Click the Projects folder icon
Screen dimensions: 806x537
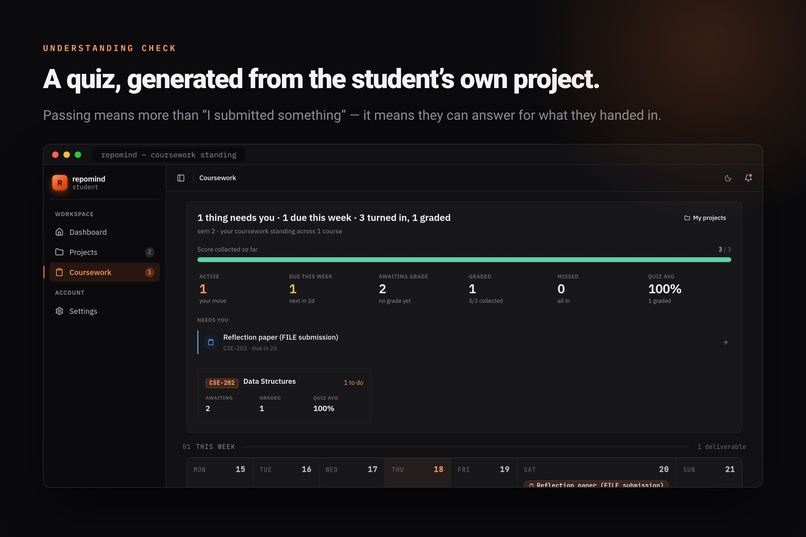(59, 252)
